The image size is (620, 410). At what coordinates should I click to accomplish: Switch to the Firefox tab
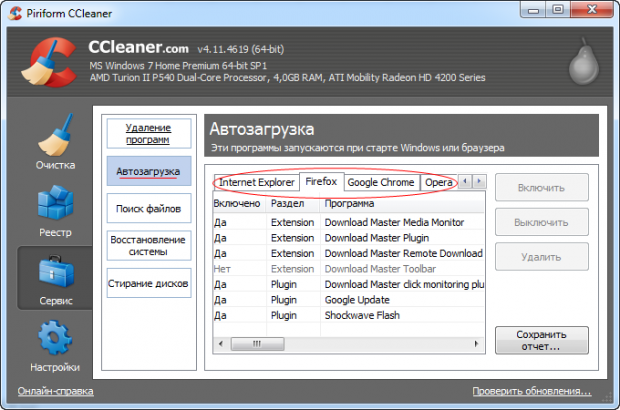coord(321,181)
